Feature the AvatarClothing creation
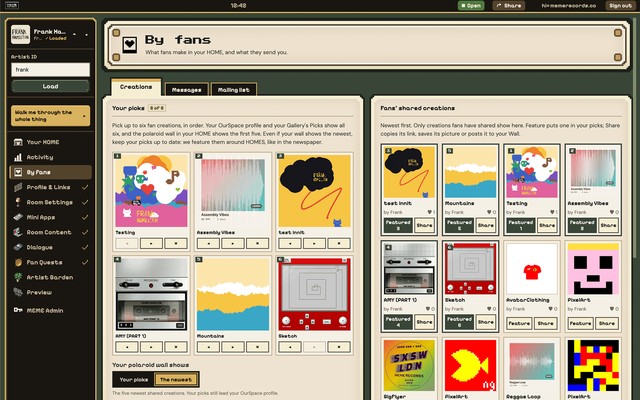The height and width of the screenshot is (400, 640). [x=519, y=323]
